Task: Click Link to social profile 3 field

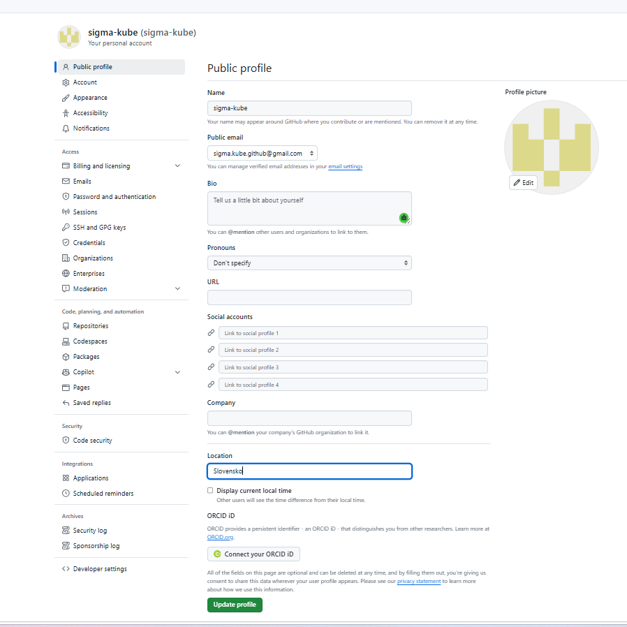Action: (x=353, y=367)
